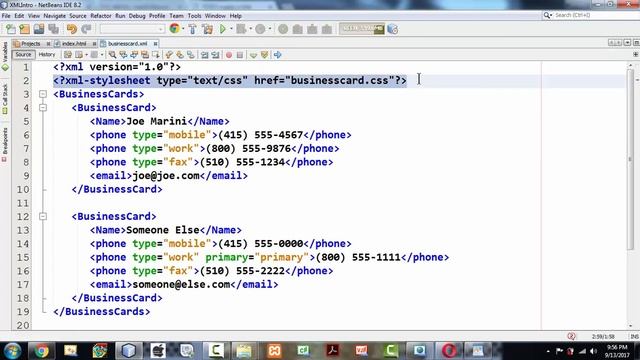Close the businesscard.xml tab
The height and width of the screenshot is (360, 640).
coord(156,43)
